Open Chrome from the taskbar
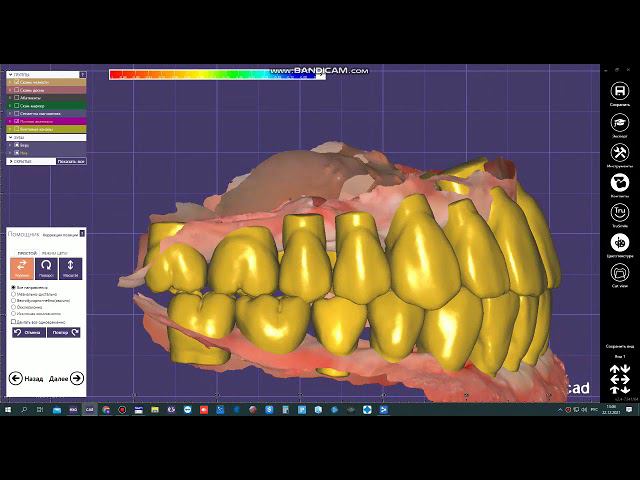Screen dimensions: 640x480 click(106, 409)
